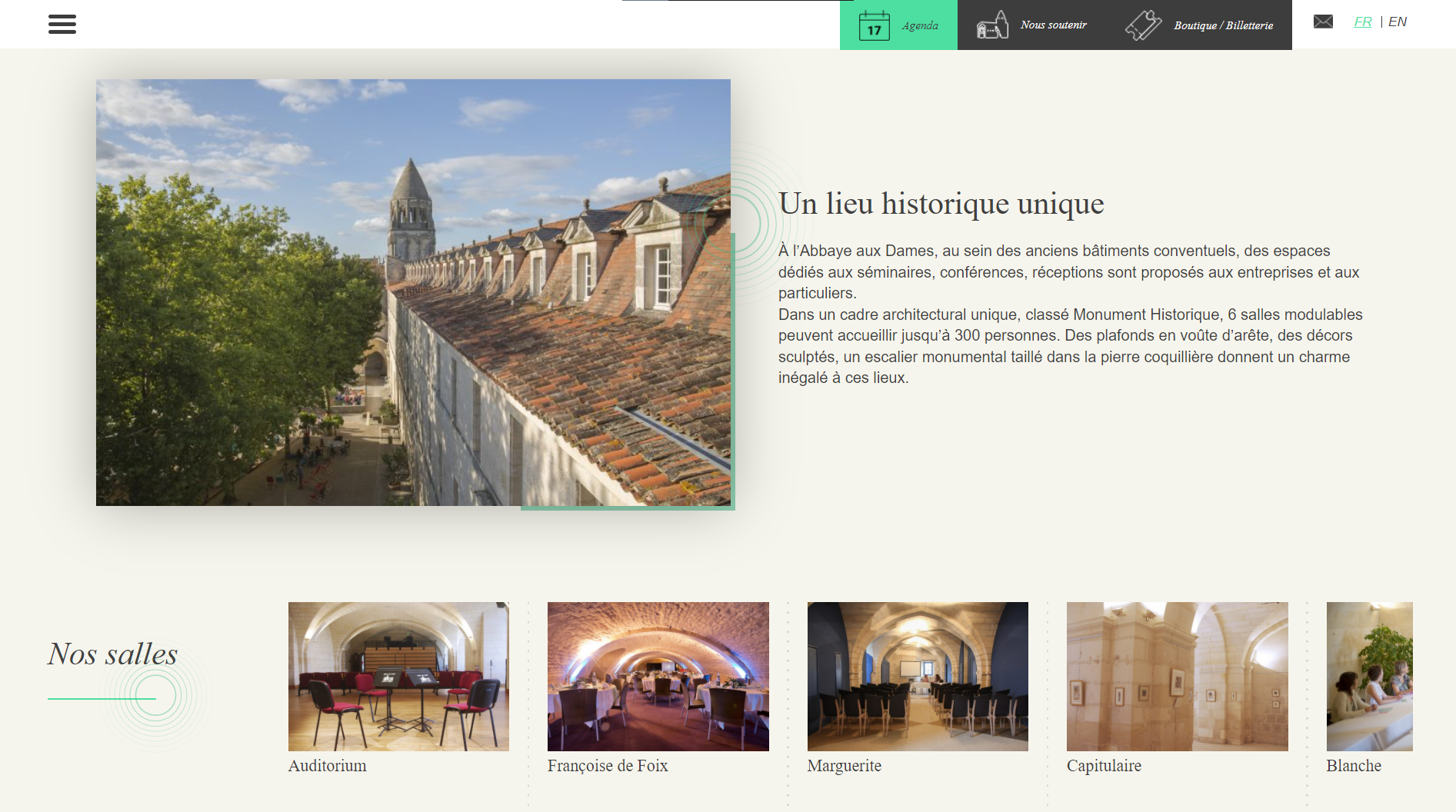The image size is (1456, 812).
Task: Click the Nous soutenir abbey icon
Action: [992, 25]
